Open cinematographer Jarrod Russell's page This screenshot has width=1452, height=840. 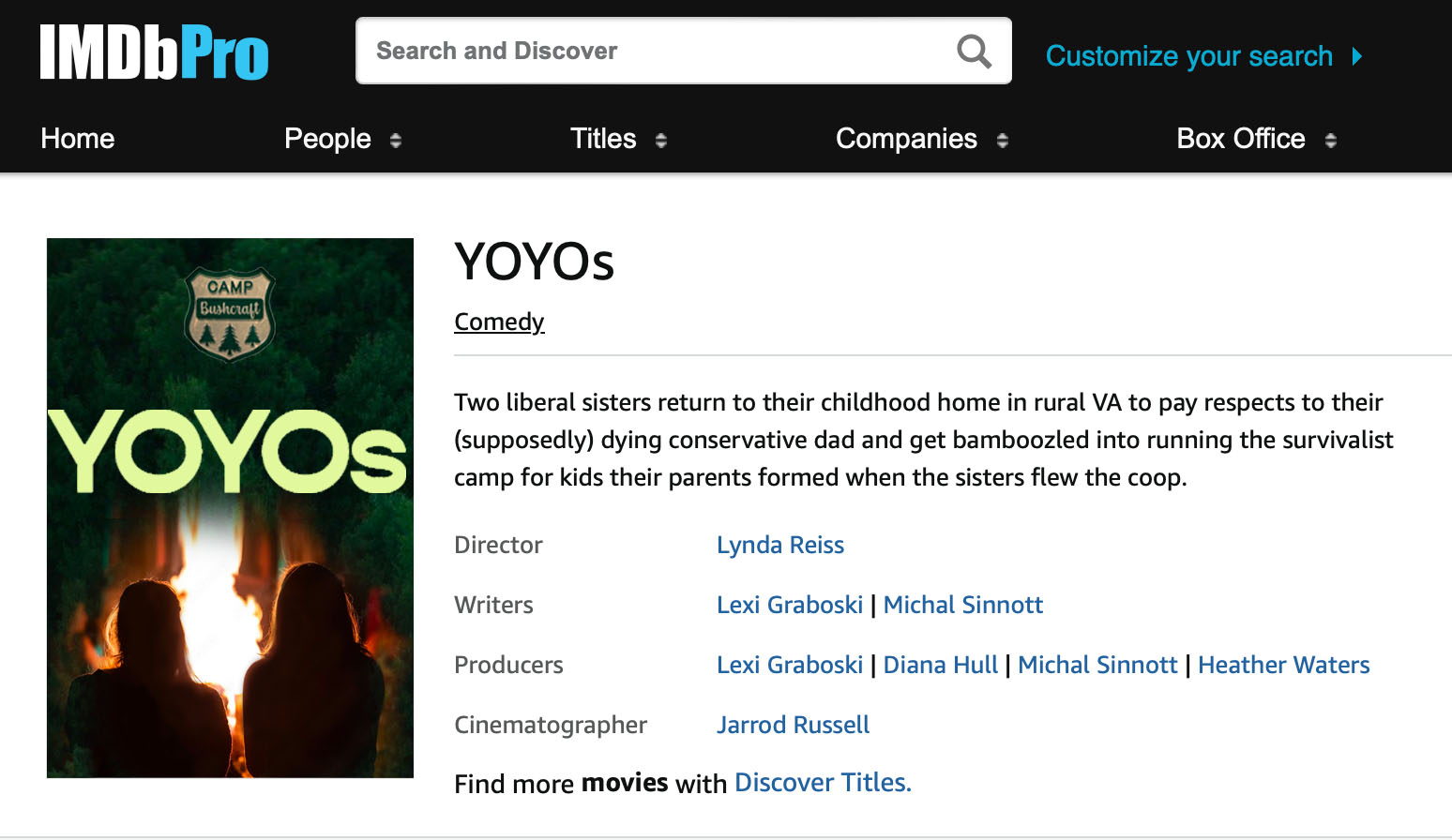[793, 725]
